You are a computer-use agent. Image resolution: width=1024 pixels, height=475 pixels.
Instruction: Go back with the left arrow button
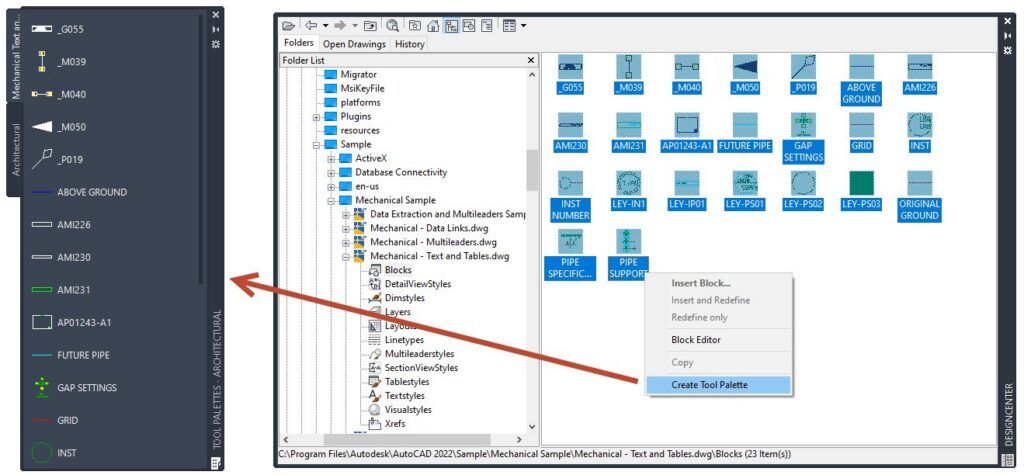(311, 25)
